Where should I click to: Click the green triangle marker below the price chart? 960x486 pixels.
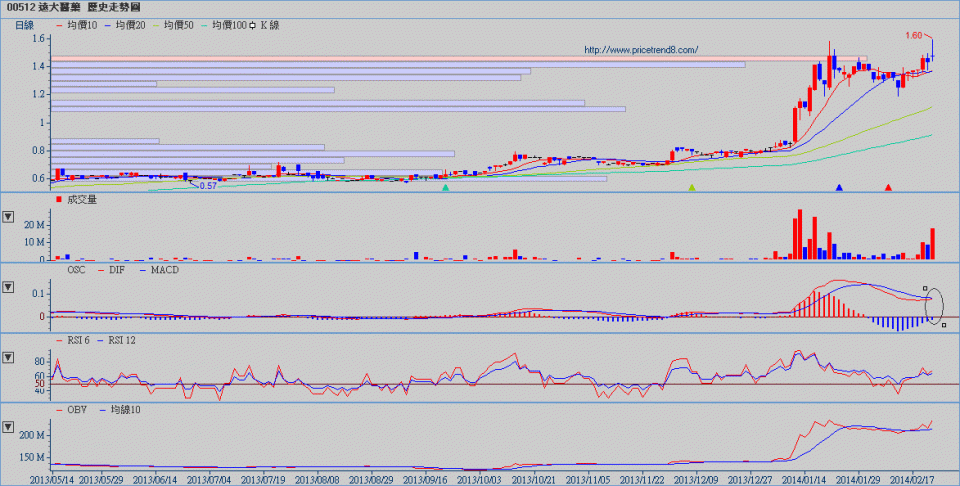coord(445,187)
